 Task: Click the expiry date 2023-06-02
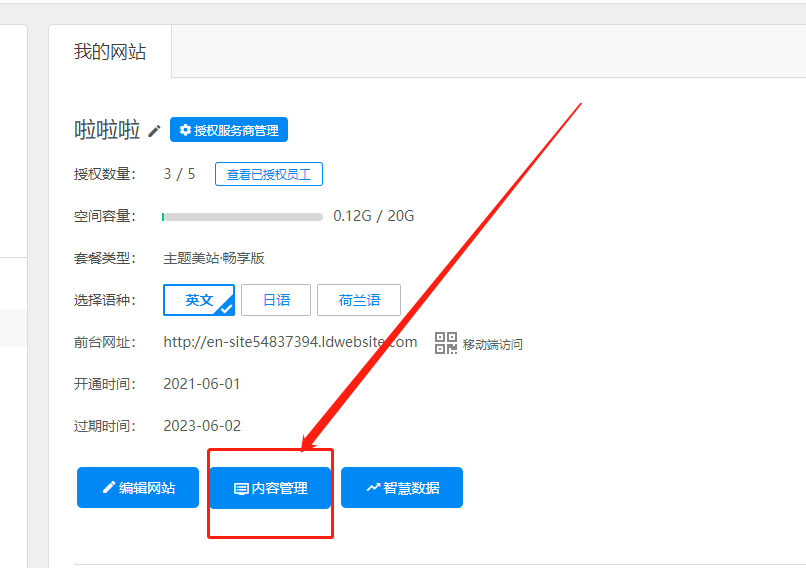click(x=202, y=426)
